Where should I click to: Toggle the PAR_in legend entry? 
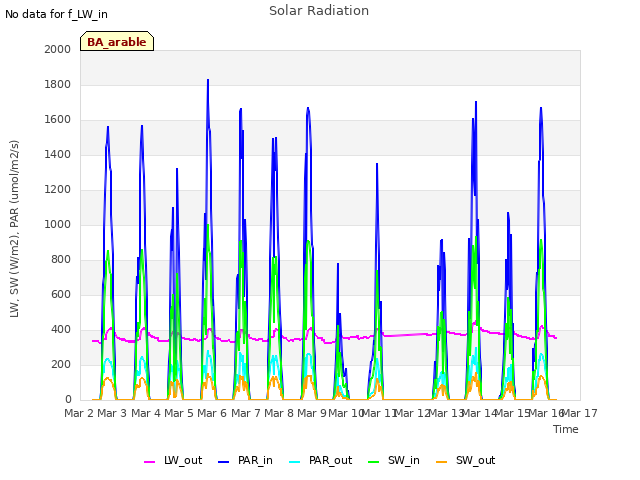(245, 460)
